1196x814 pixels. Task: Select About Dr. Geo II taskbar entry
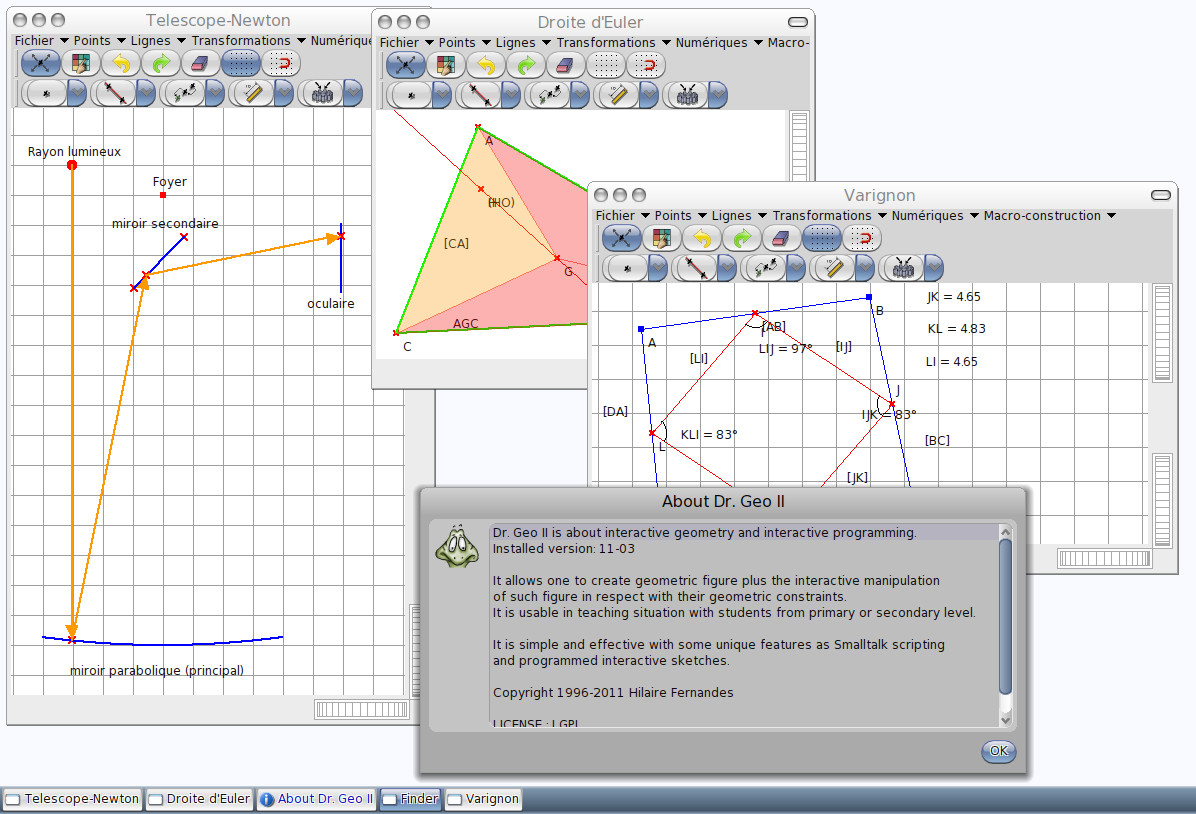(x=317, y=799)
